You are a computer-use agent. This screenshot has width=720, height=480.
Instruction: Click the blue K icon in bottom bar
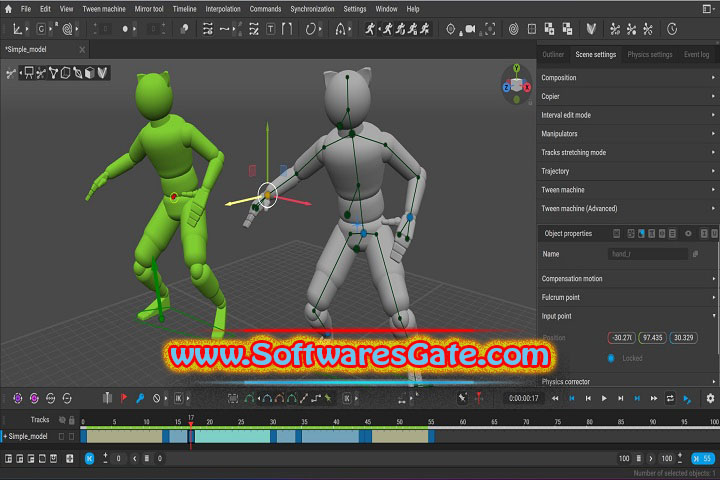[x=90, y=458]
